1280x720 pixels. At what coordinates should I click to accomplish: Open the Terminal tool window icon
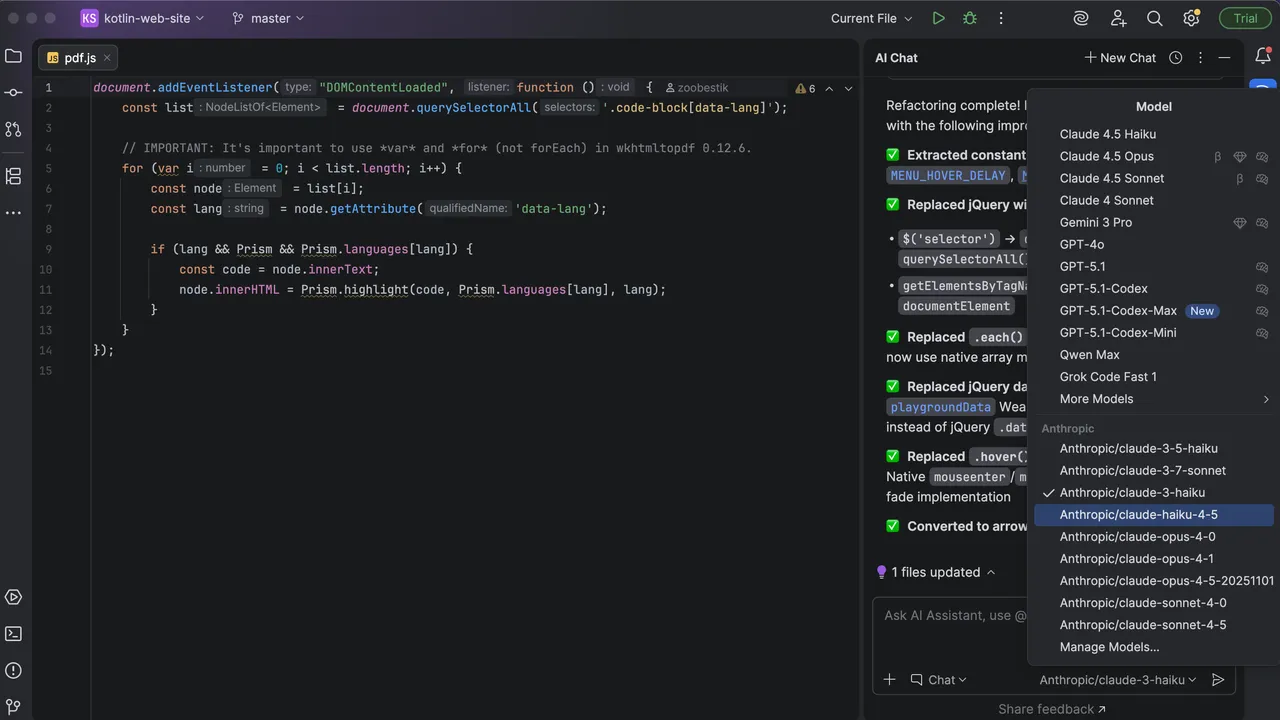coord(13,633)
